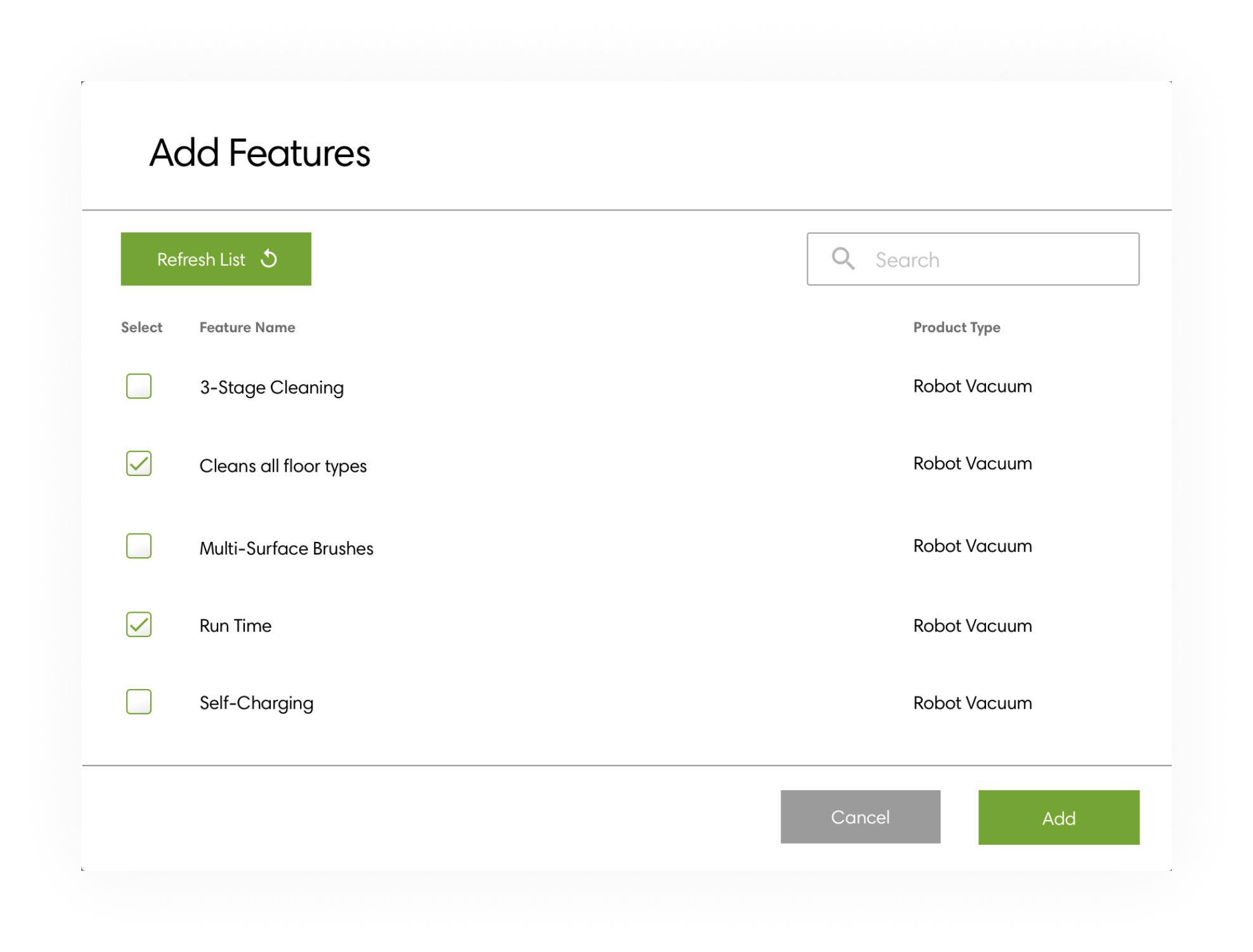Image resolution: width=1253 pixels, height=952 pixels.
Task: Click the Run Time feature label
Action: (x=235, y=626)
